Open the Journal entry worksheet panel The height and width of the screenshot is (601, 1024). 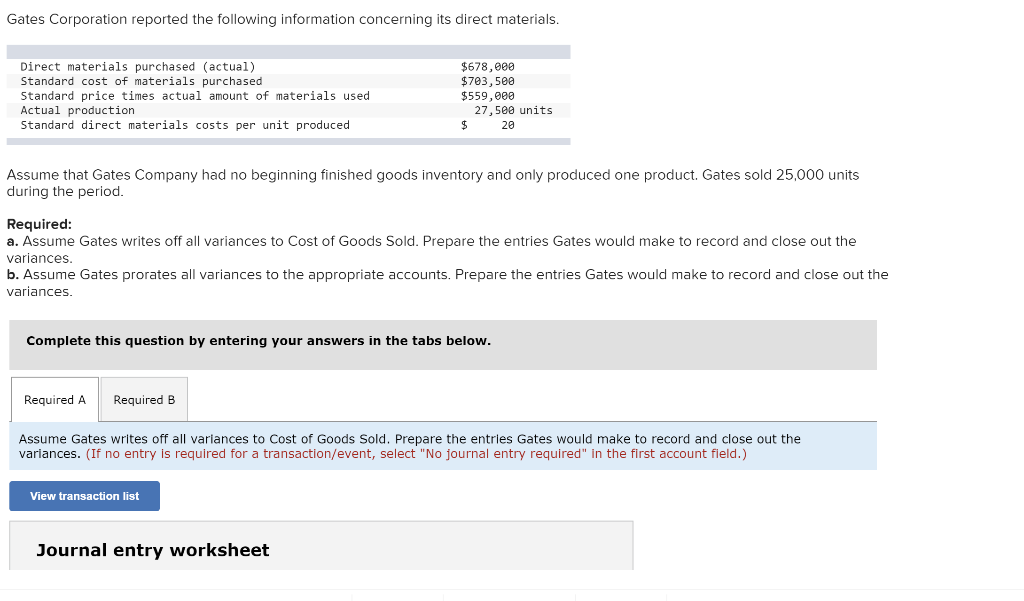(x=152, y=550)
